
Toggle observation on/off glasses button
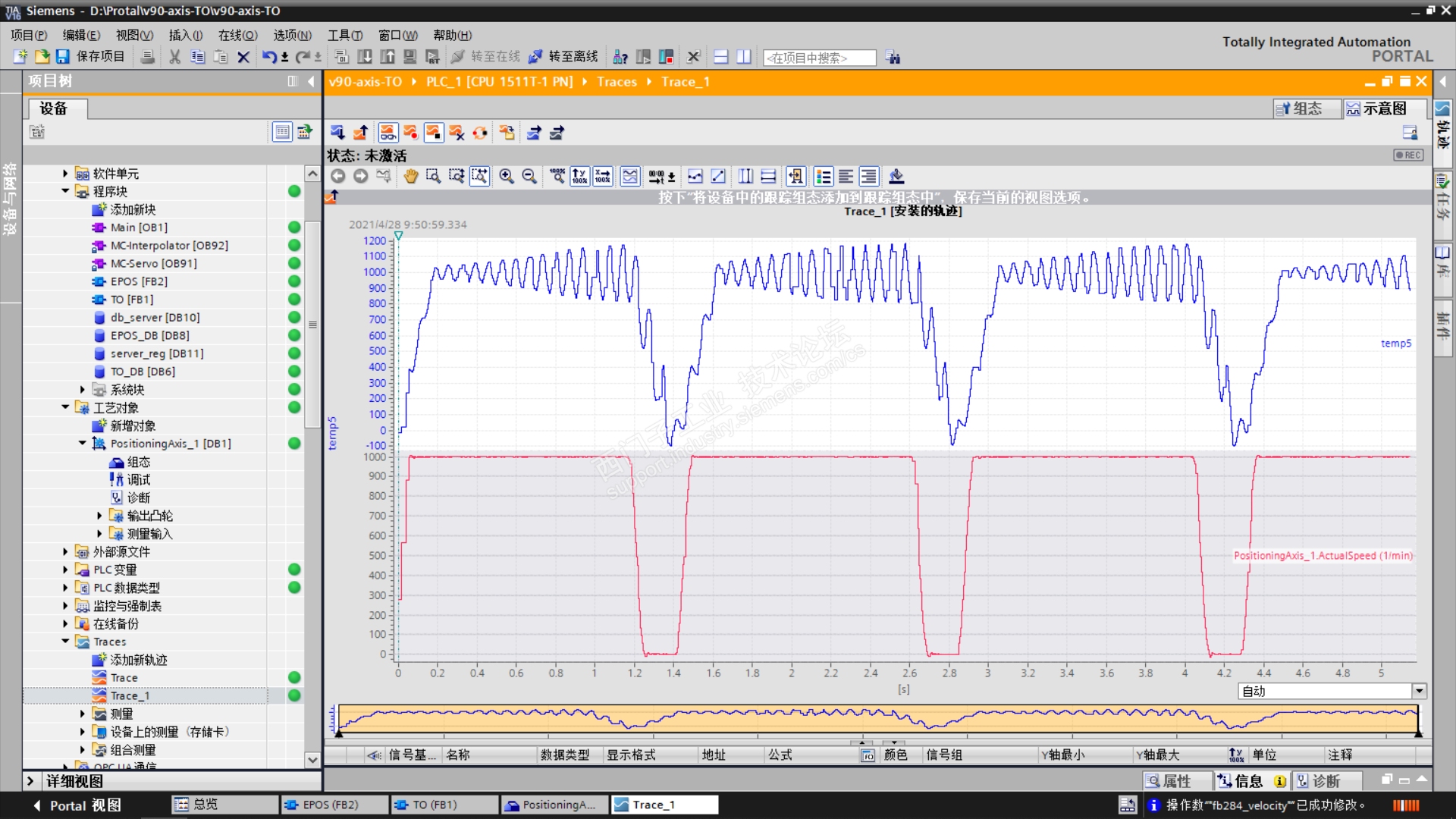[388, 133]
